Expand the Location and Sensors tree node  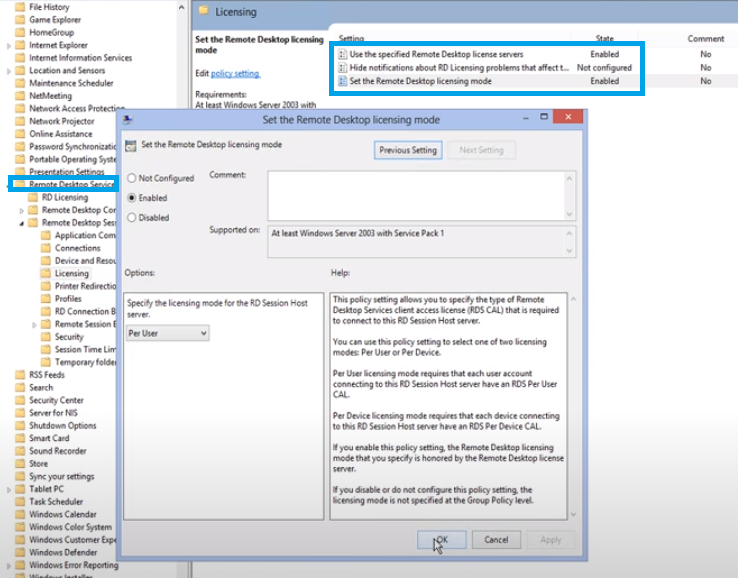(x=8, y=71)
